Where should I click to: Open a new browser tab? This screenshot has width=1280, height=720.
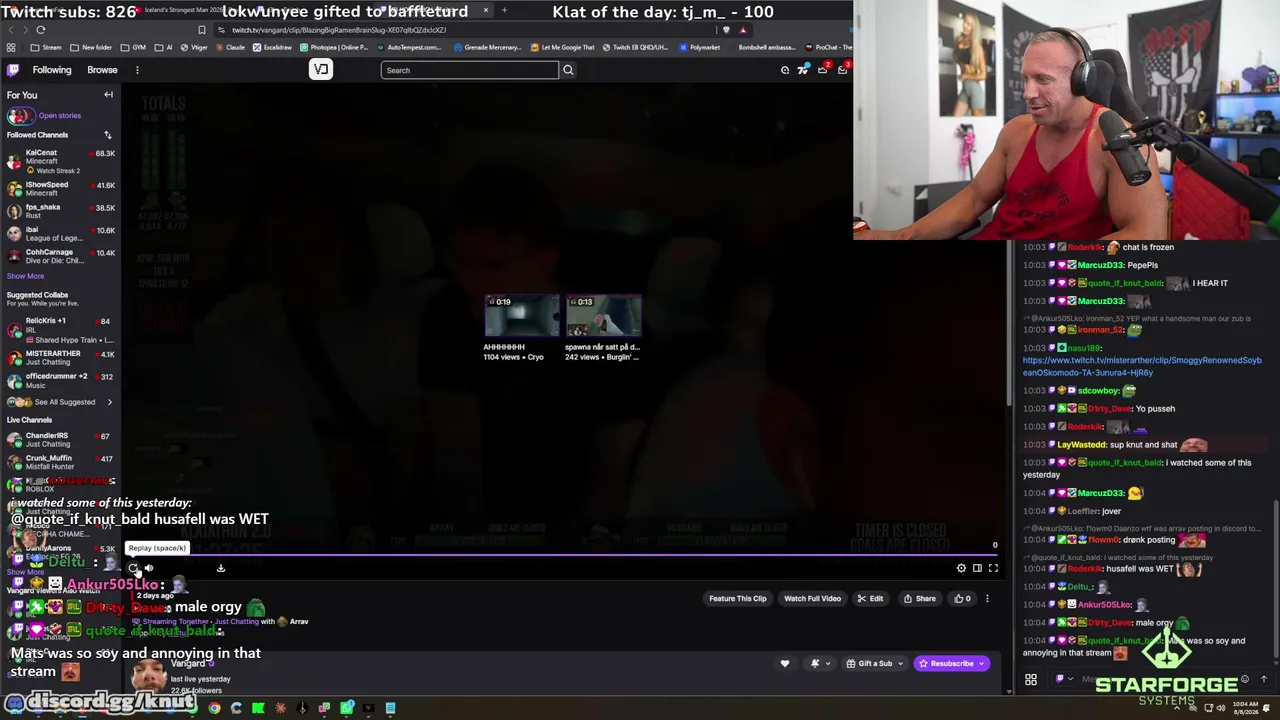(504, 11)
